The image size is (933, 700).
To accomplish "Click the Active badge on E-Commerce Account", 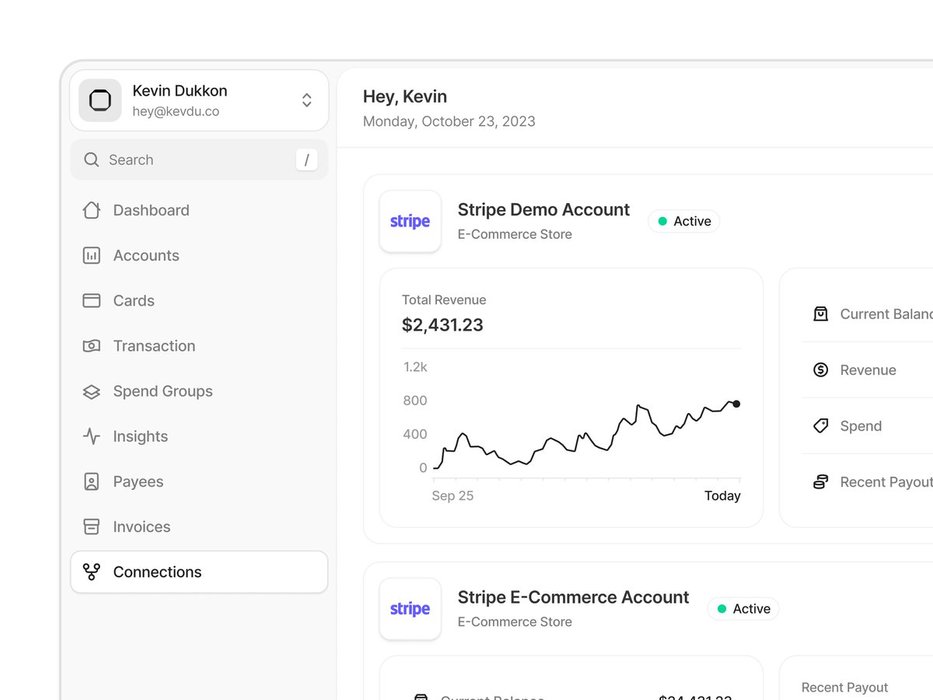I will [x=743, y=608].
